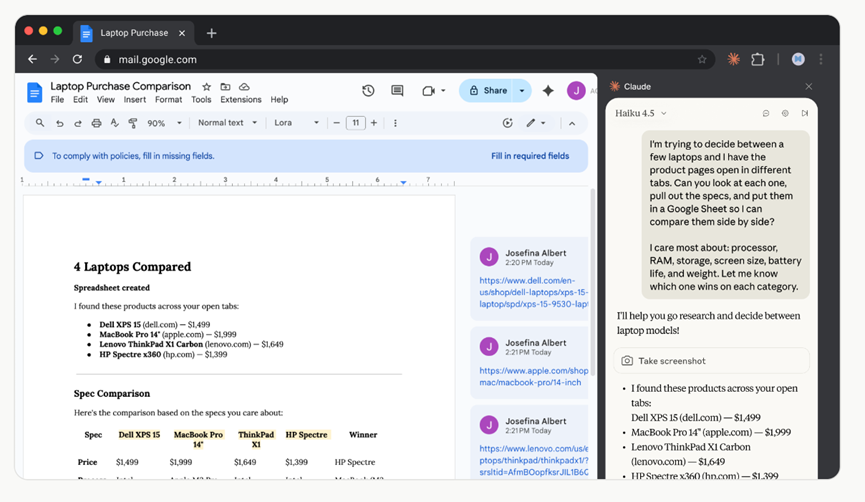Screen dimensions: 865x502
Task: Click the Gemini sparkle icon
Action: pyautogui.click(x=548, y=90)
